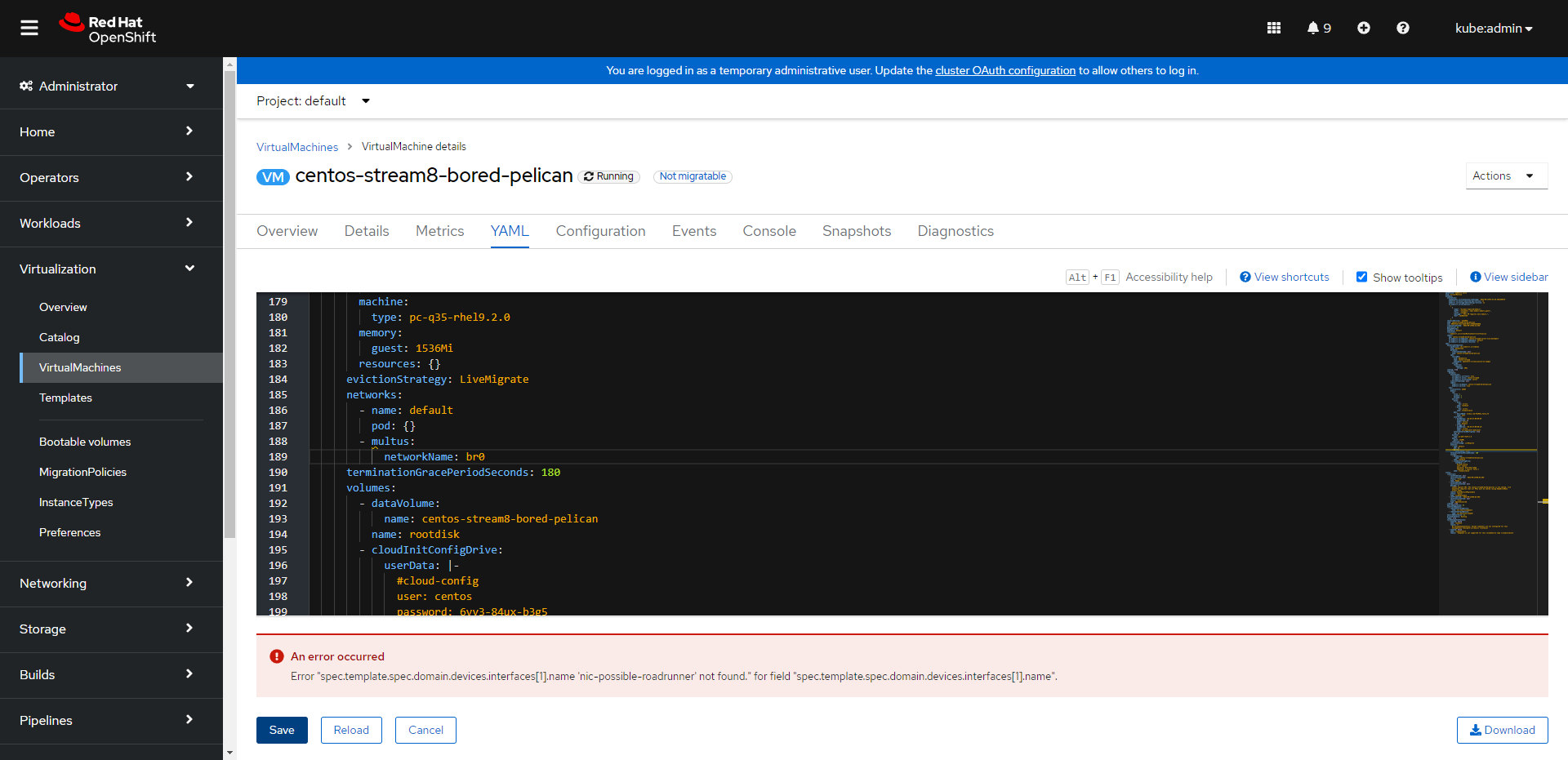This screenshot has height=760, width=1568.
Task: Open the cluster OAuth configuration link
Action: click(1005, 70)
